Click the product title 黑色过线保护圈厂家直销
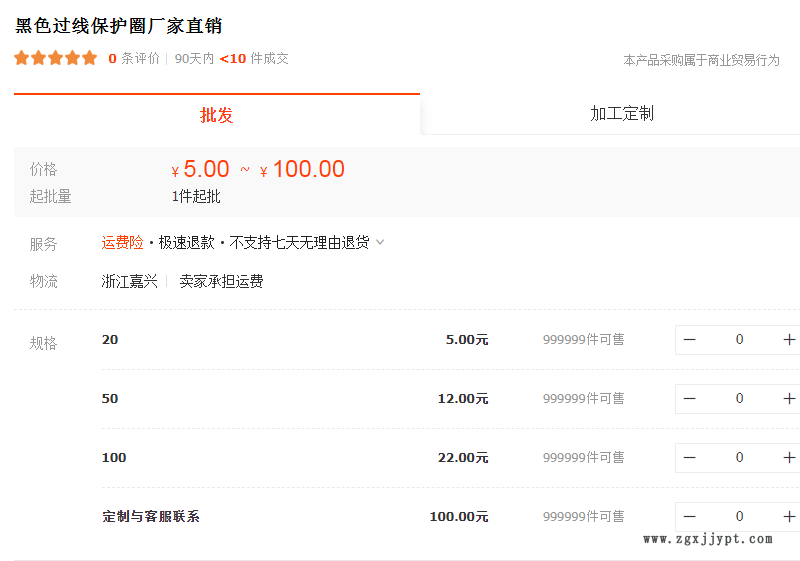800x561 pixels. (x=119, y=26)
